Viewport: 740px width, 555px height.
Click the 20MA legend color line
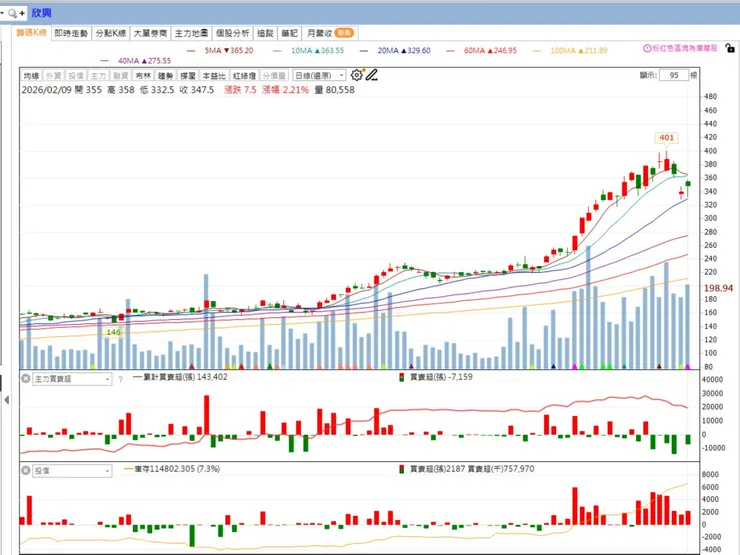pos(363,50)
